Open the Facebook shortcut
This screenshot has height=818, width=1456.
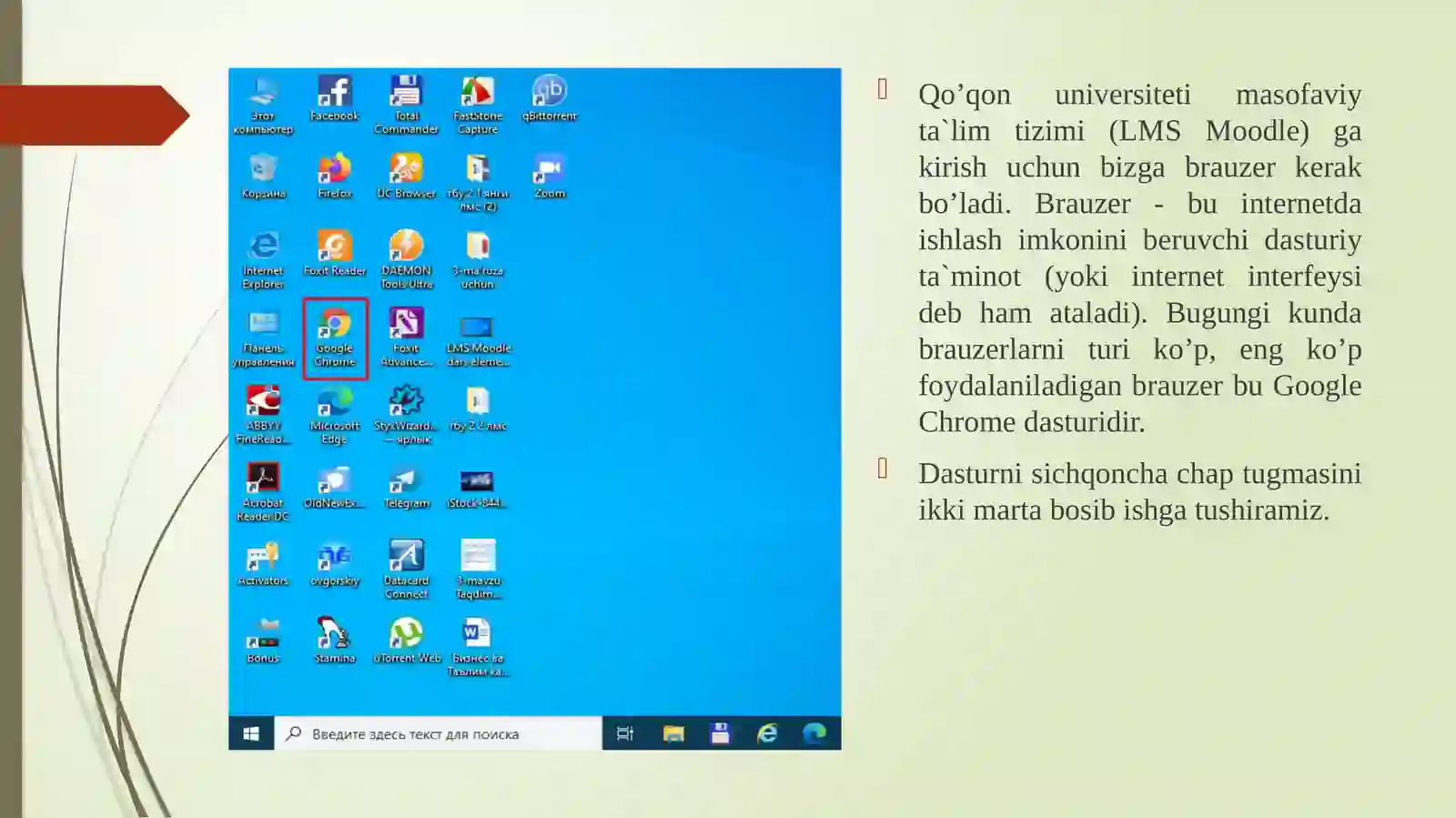coord(334,97)
